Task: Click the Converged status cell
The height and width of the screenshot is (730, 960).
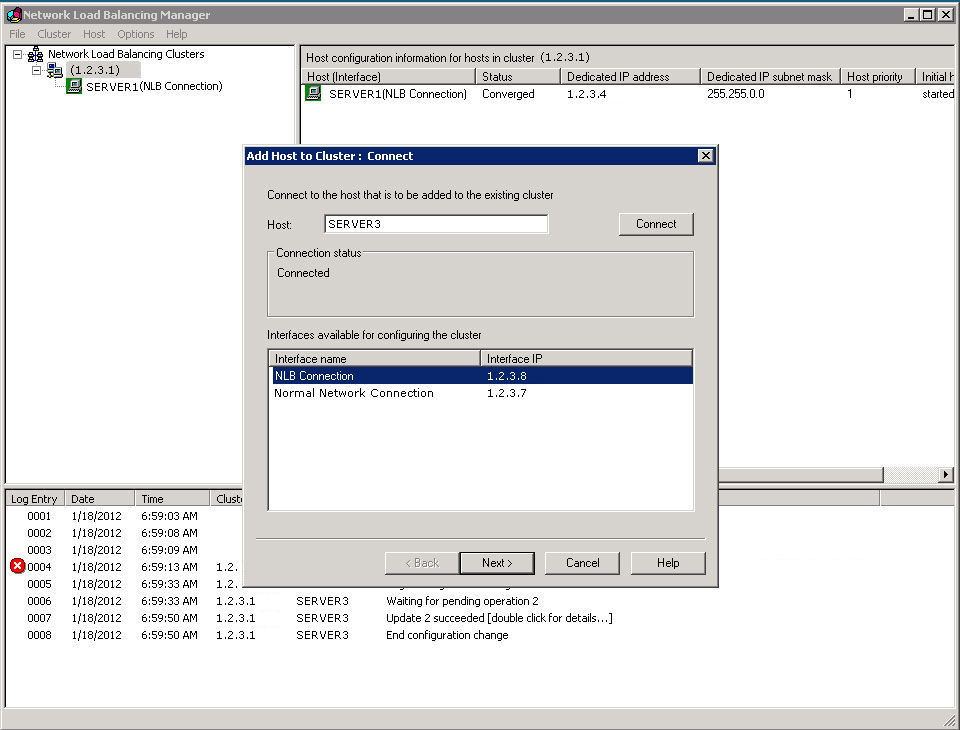Action: [508, 94]
